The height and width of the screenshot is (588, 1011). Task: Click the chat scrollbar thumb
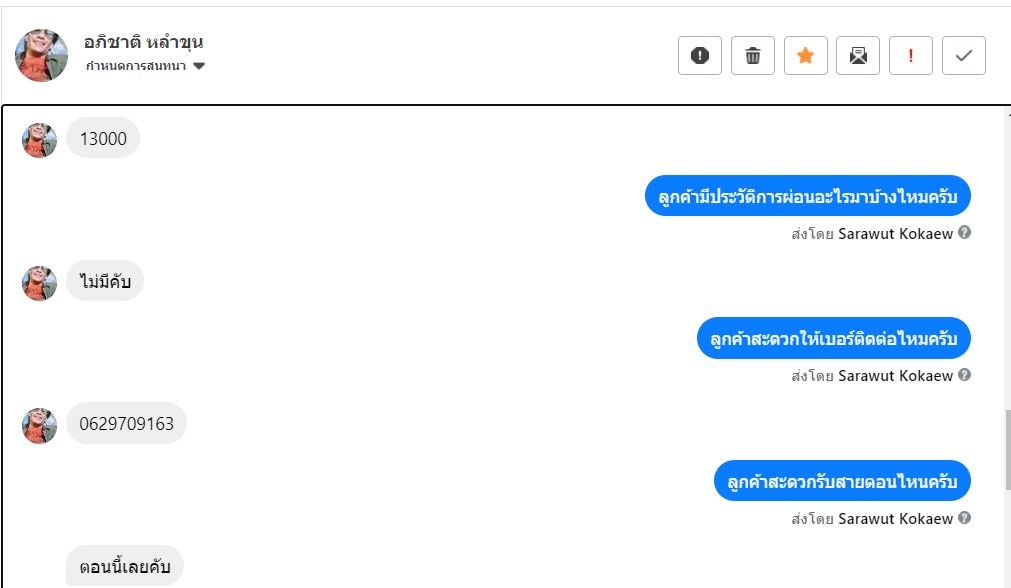pyautogui.click(x=1007, y=450)
